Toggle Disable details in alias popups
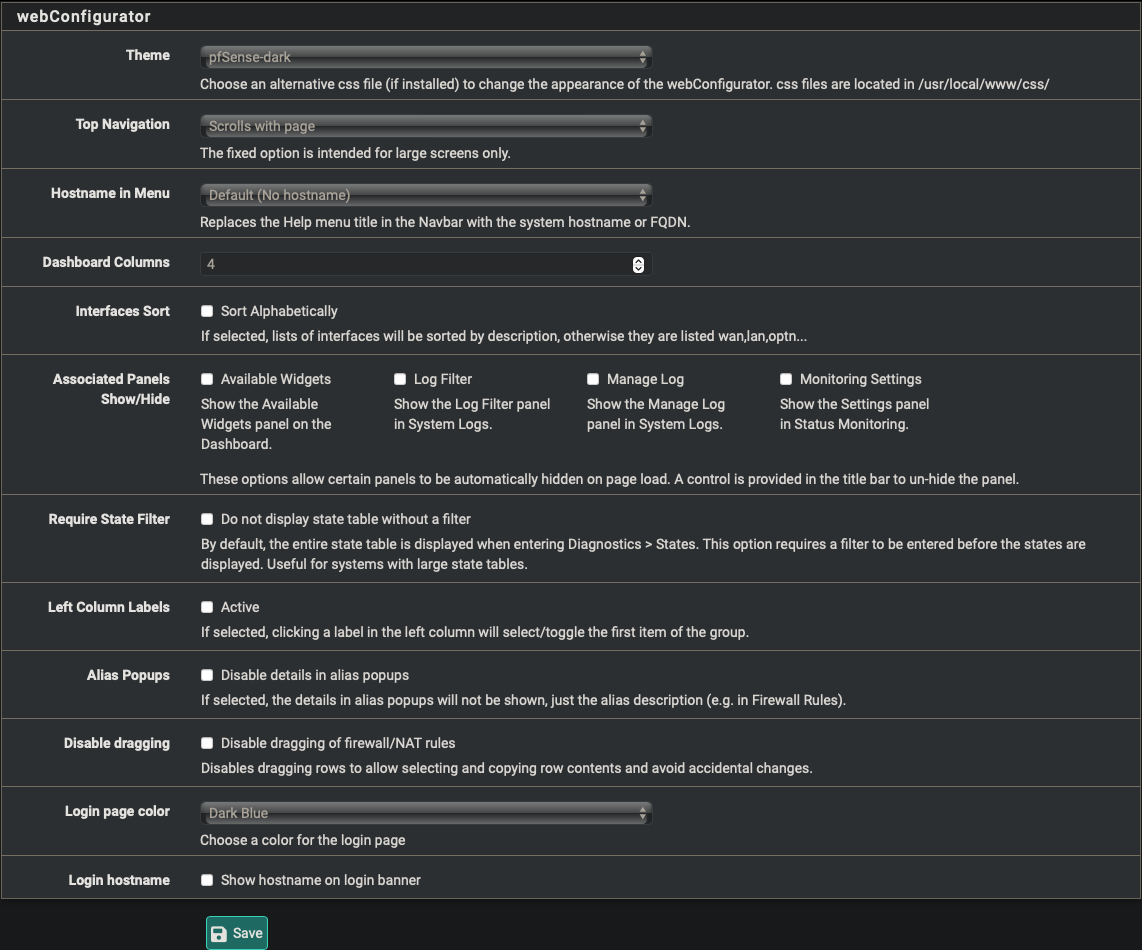The image size is (1142, 950). 207,676
